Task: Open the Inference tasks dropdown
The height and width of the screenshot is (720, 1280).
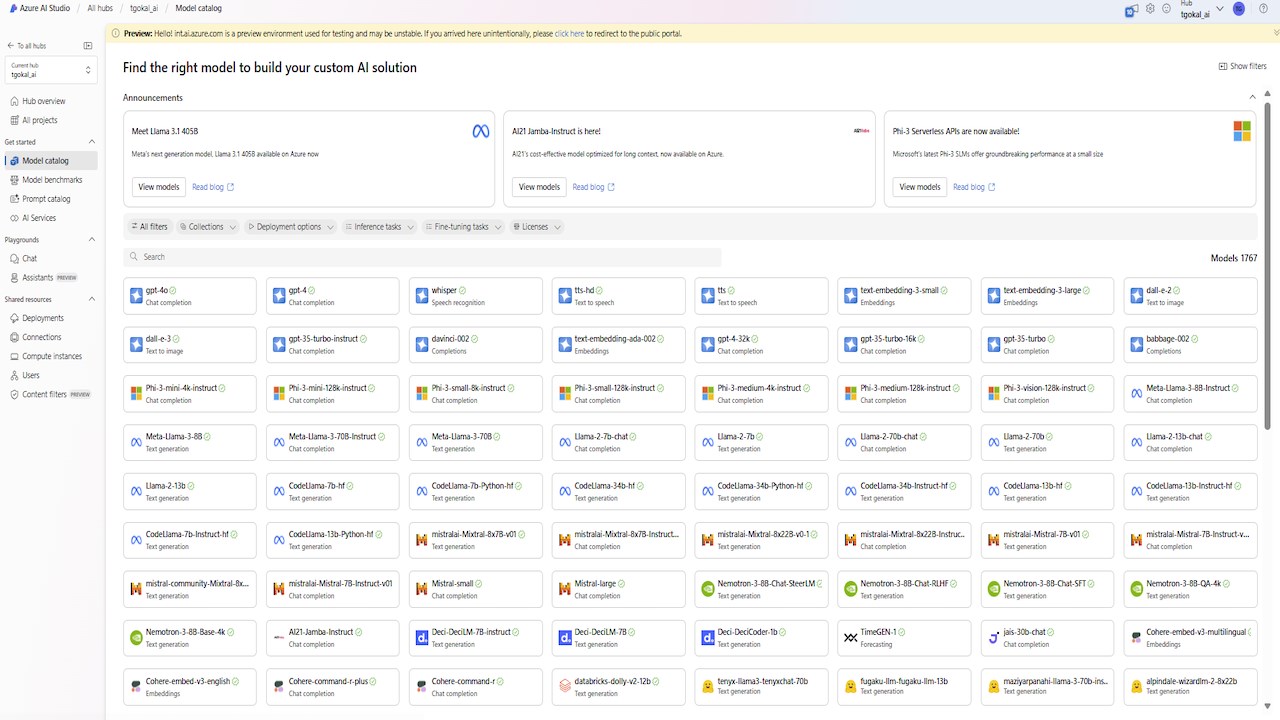Action: [378, 227]
